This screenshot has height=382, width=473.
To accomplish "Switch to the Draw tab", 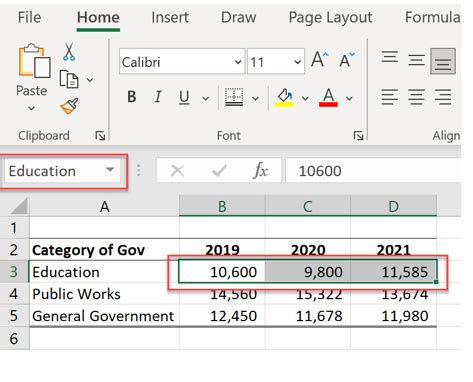I will (x=238, y=17).
